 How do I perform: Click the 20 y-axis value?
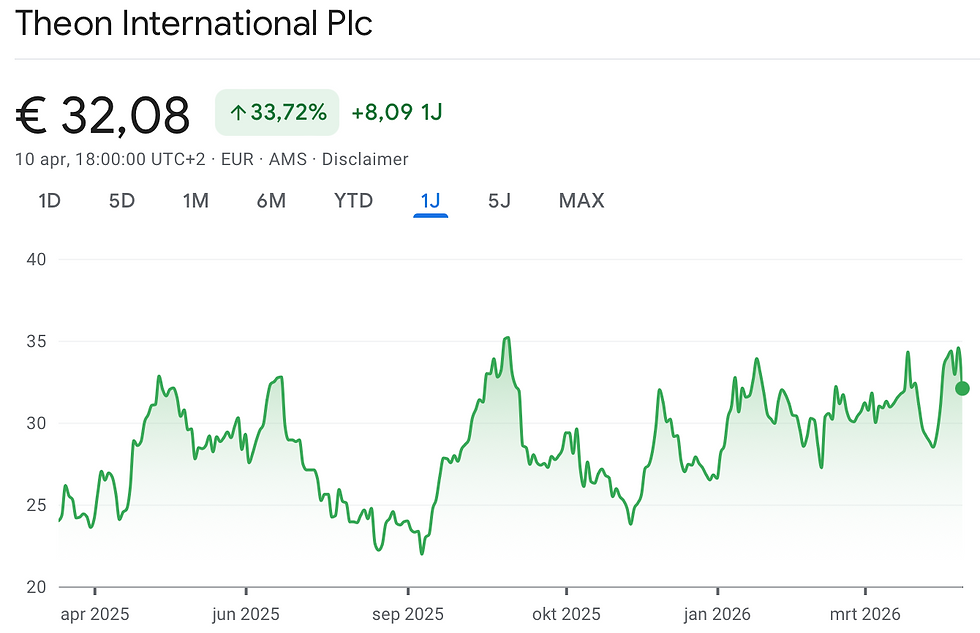tap(36, 587)
